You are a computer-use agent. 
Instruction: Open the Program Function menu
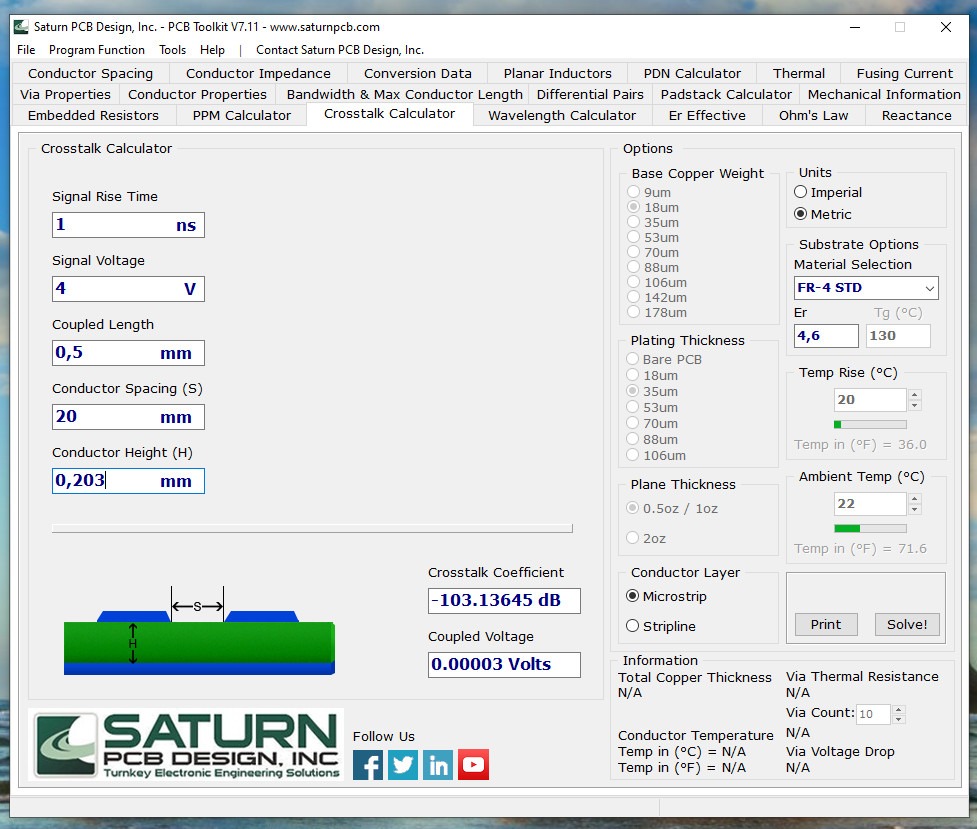tap(97, 50)
